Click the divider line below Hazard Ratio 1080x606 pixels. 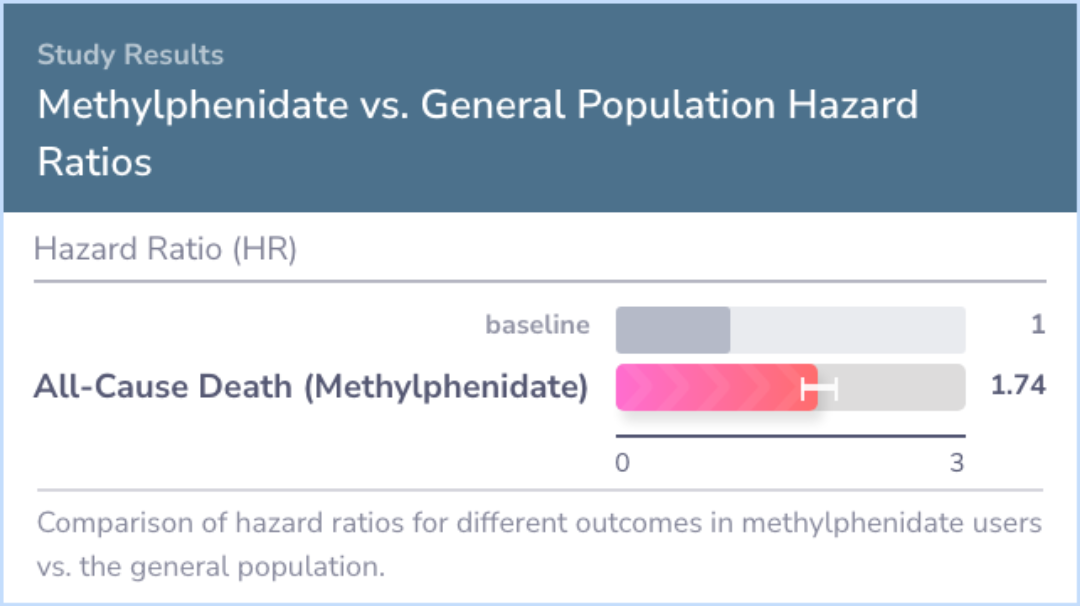[540, 281]
